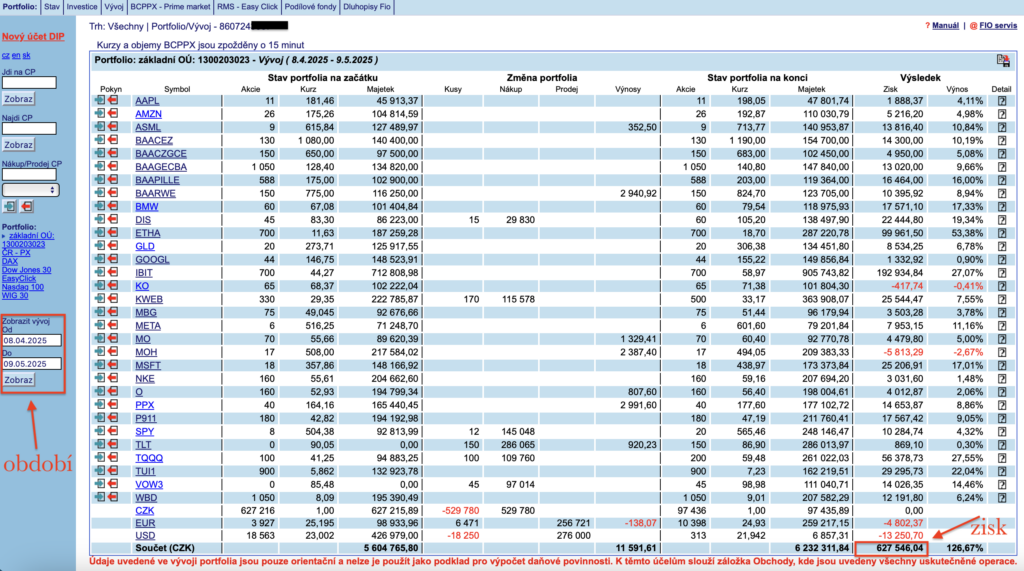
Task: Open the detail icon for KO
Action: [1002, 286]
